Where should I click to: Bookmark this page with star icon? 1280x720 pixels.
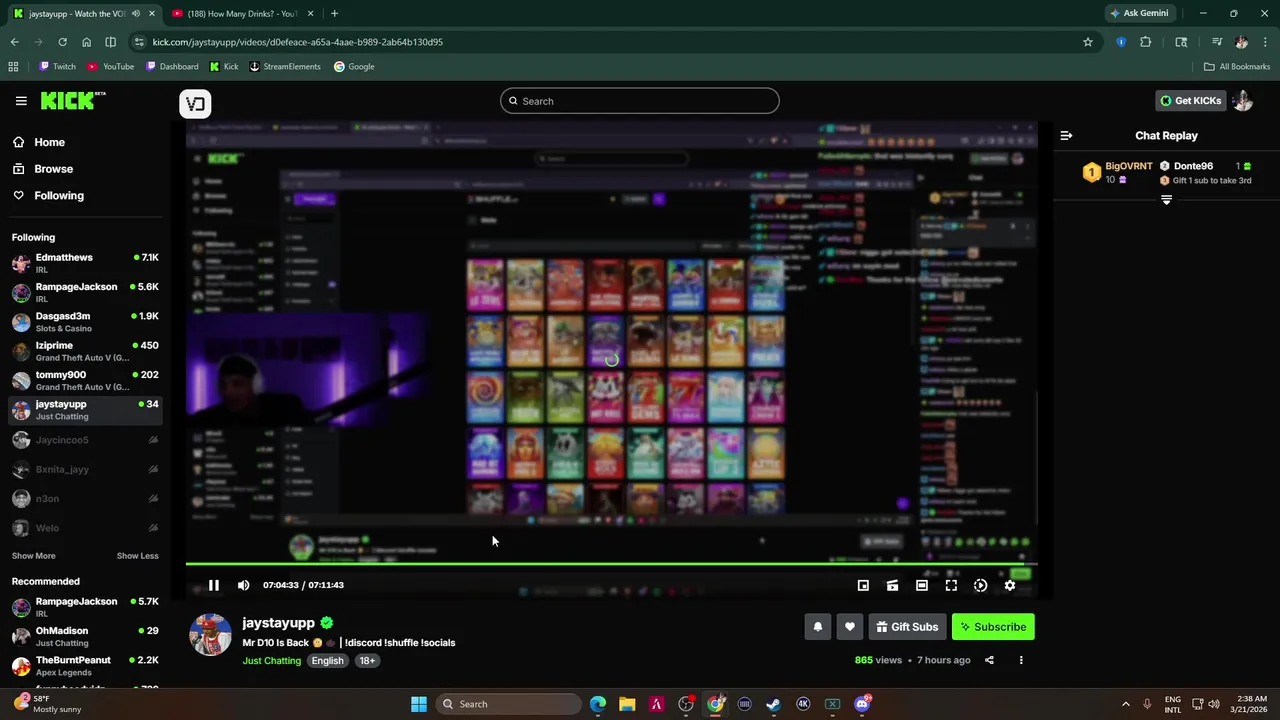(1088, 42)
